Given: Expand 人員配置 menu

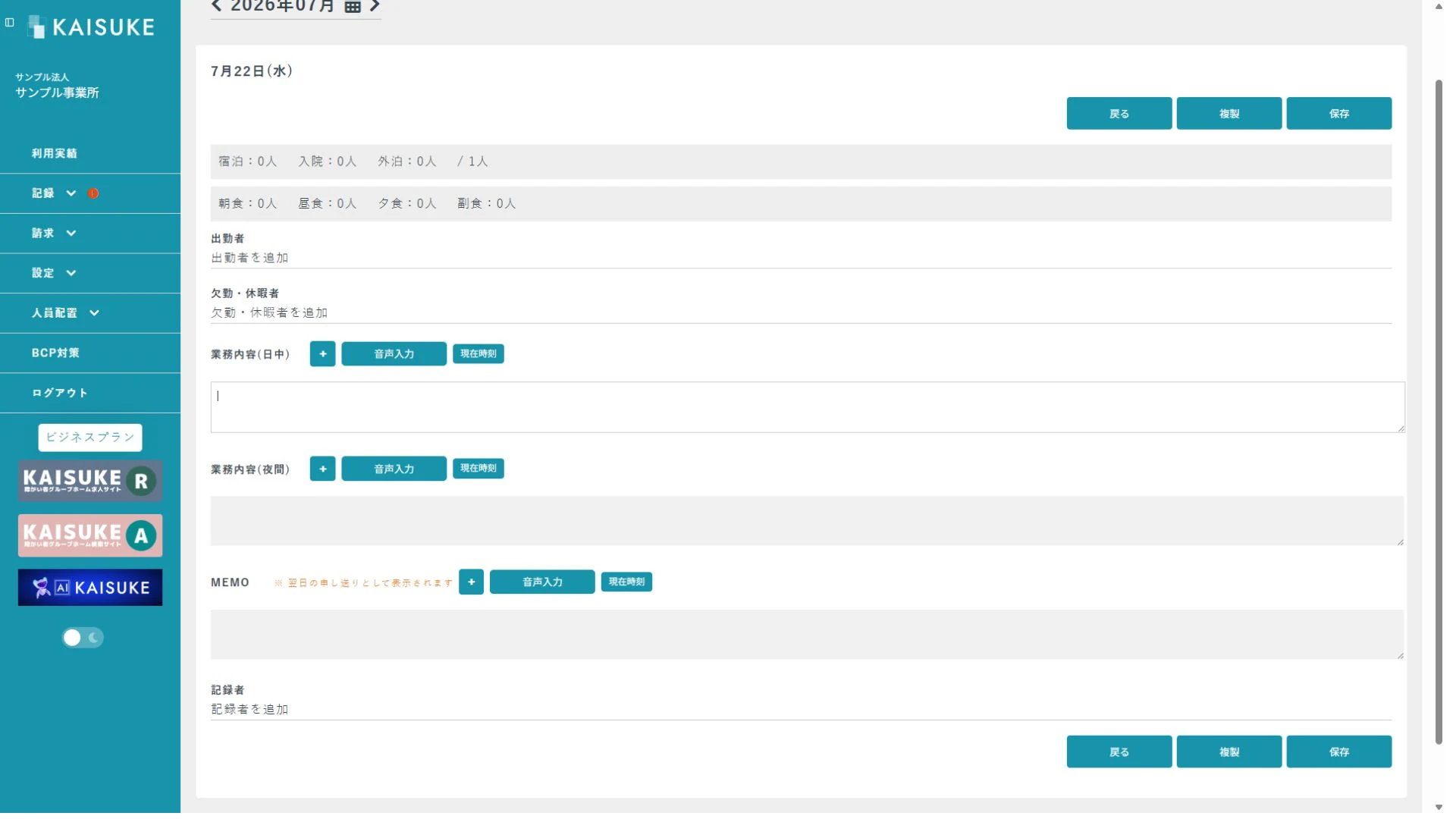Looking at the screenshot, I should (90, 313).
